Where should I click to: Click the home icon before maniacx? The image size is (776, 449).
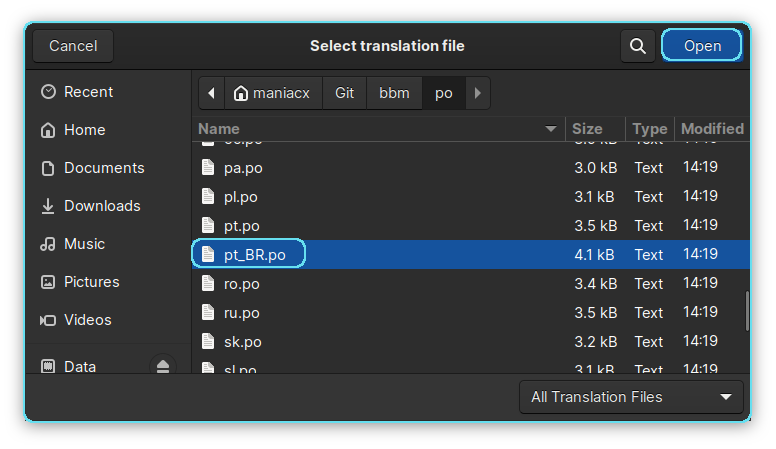click(x=241, y=93)
